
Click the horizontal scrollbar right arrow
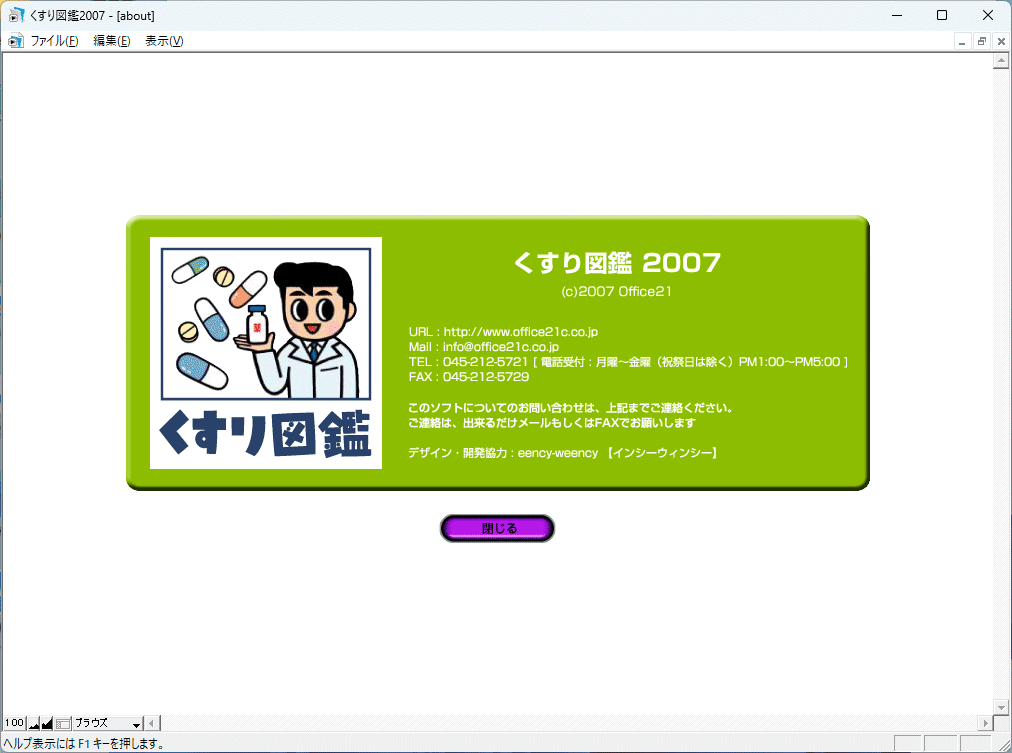tap(986, 723)
